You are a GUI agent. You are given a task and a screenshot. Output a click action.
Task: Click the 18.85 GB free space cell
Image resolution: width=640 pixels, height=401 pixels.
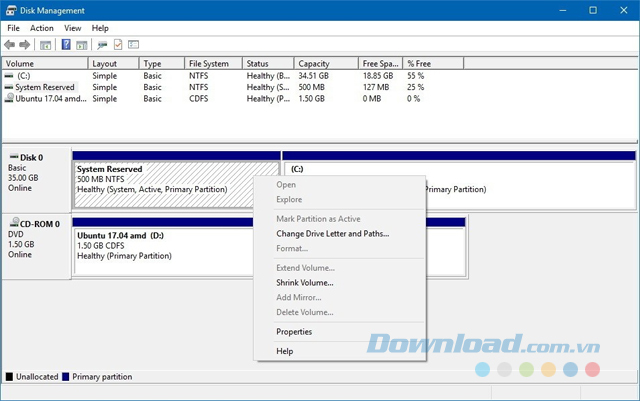378,76
